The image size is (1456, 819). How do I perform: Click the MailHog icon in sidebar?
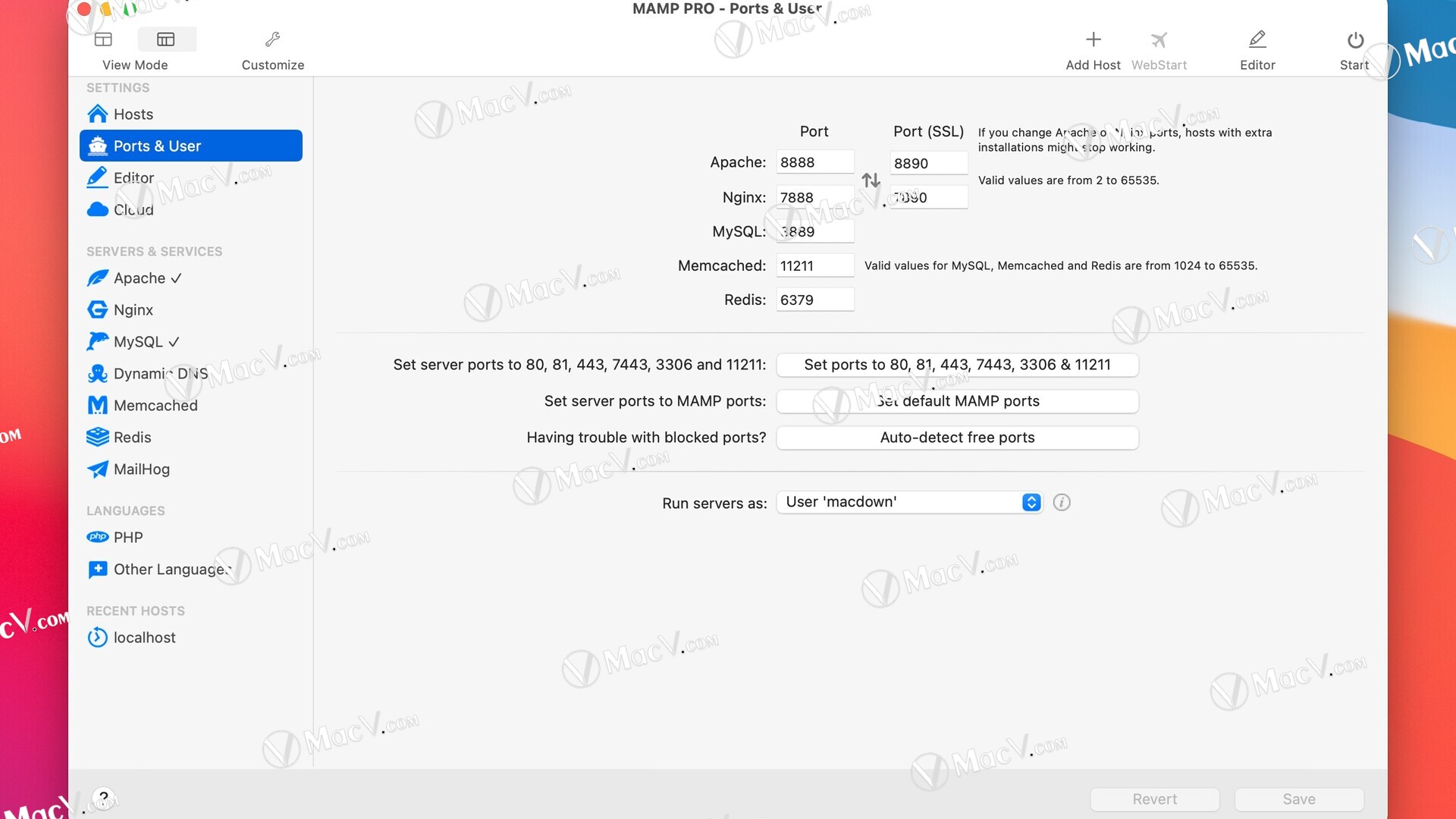click(97, 468)
